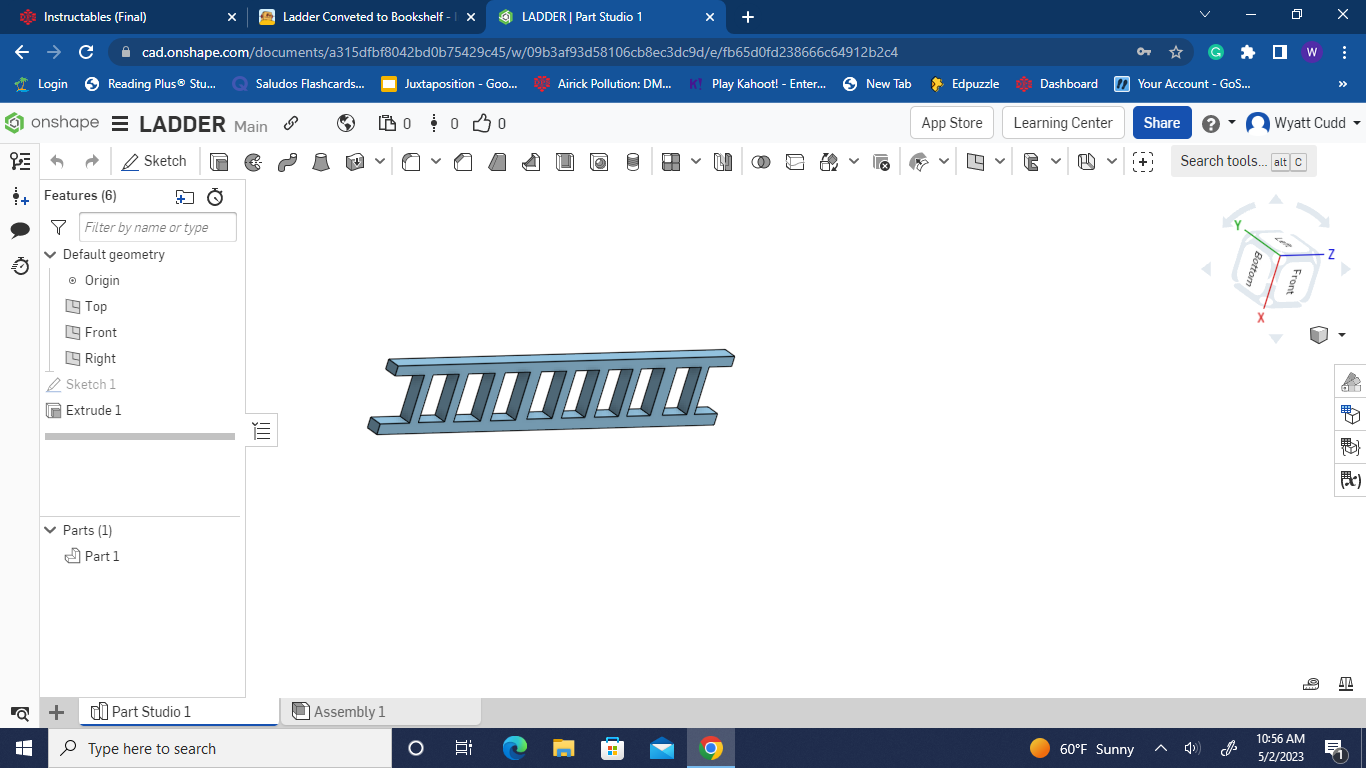Open the view cube display options dropdown
Image resolution: width=1366 pixels, height=768 pixels.
[1343, 334]
